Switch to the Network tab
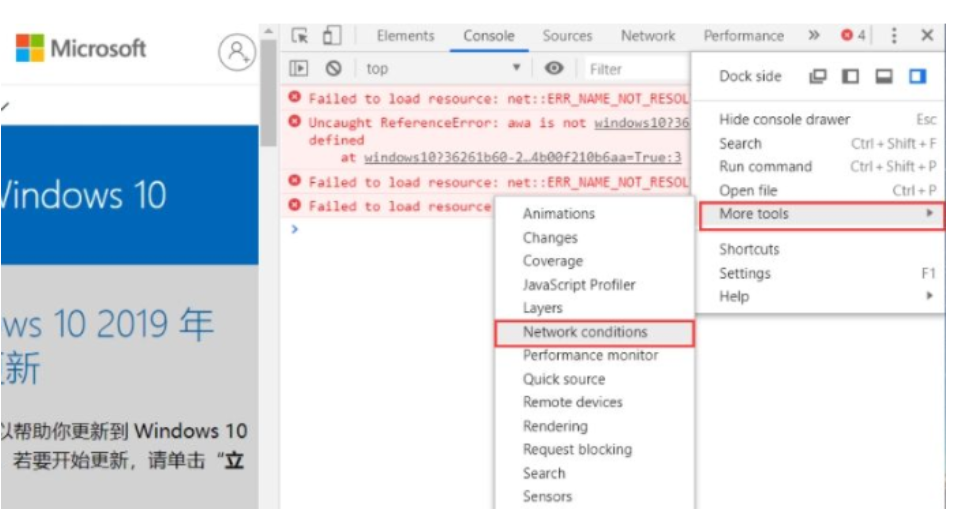Viewport: 954px width, 510px height. (x=647, y=36)
